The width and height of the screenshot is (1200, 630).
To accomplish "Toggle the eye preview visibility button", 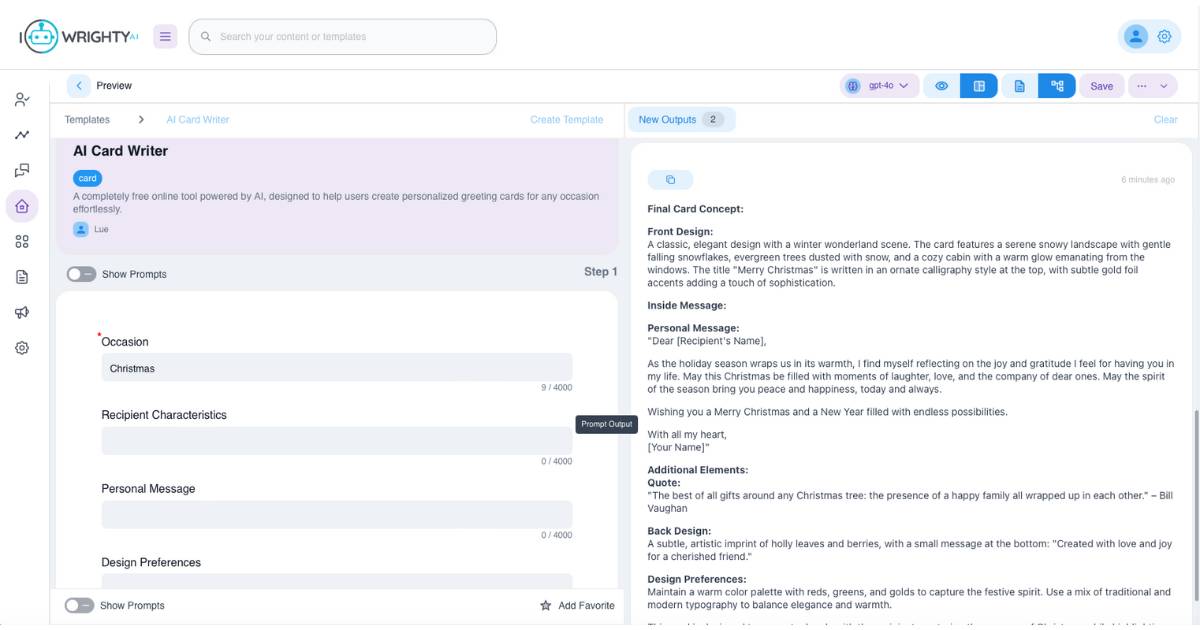I will click(941, 86).
